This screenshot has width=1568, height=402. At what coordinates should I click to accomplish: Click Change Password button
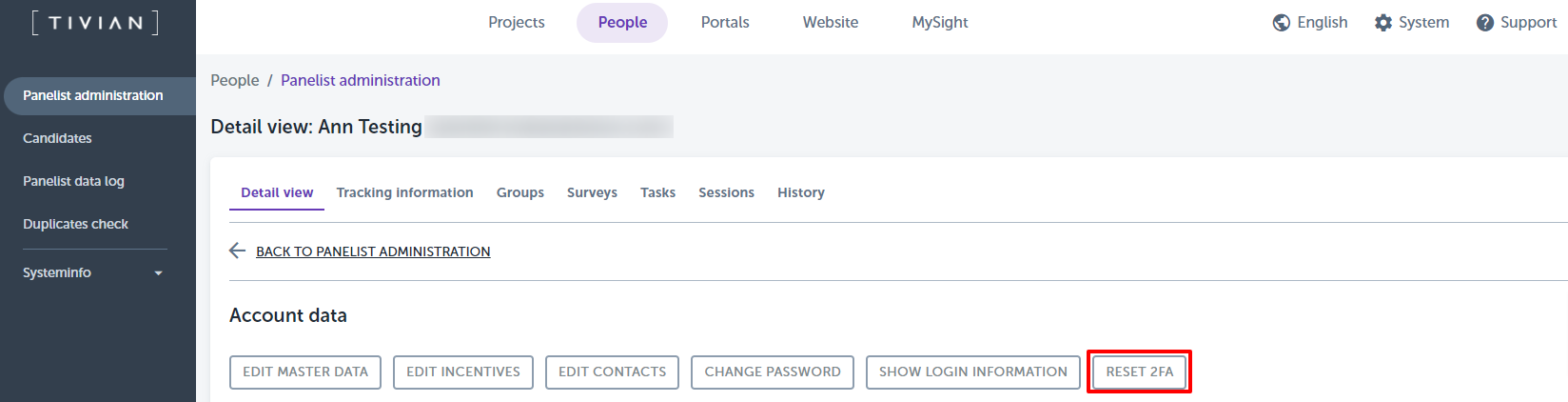tap(773, 372)
